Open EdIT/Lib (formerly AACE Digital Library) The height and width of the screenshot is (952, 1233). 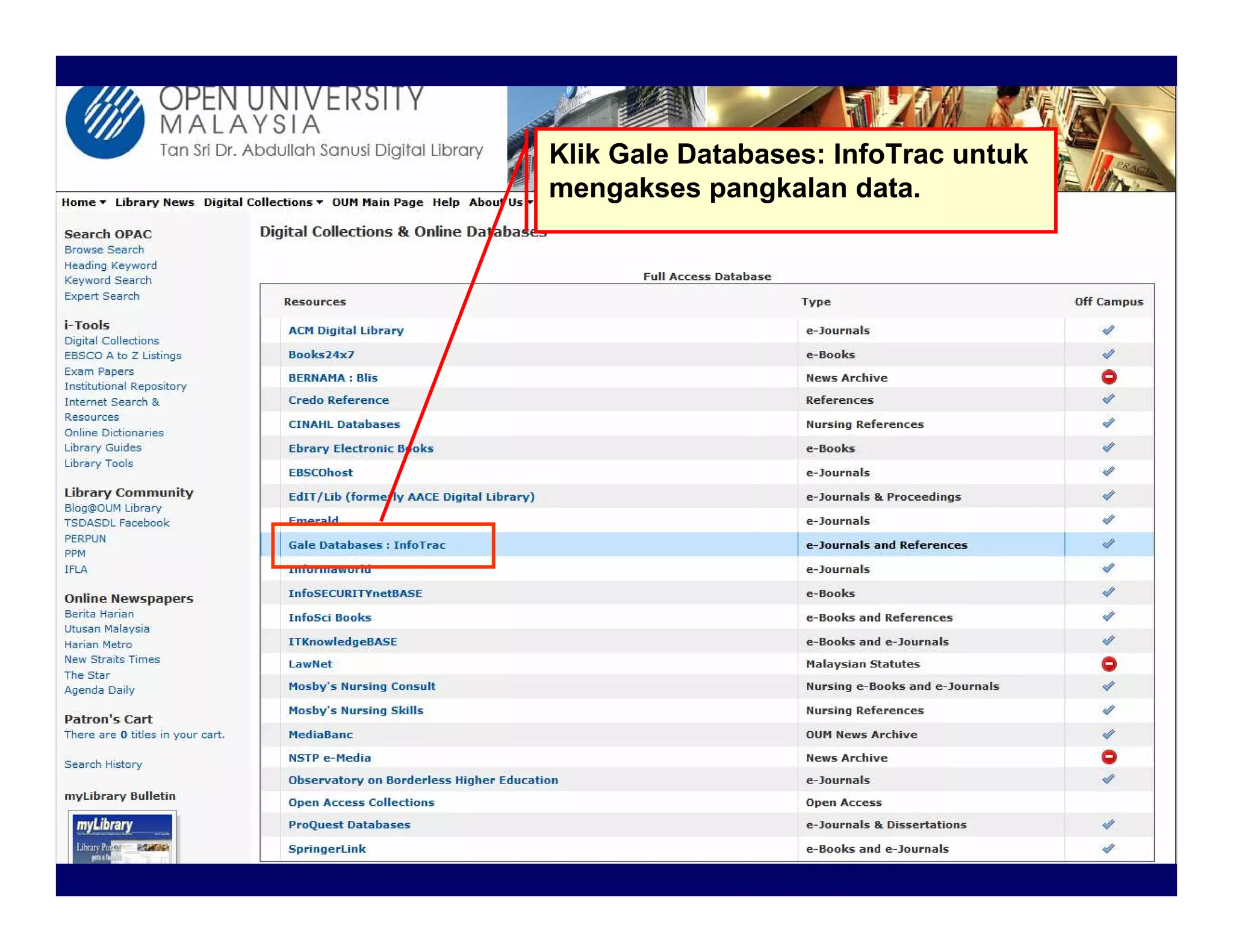[411, 496]
